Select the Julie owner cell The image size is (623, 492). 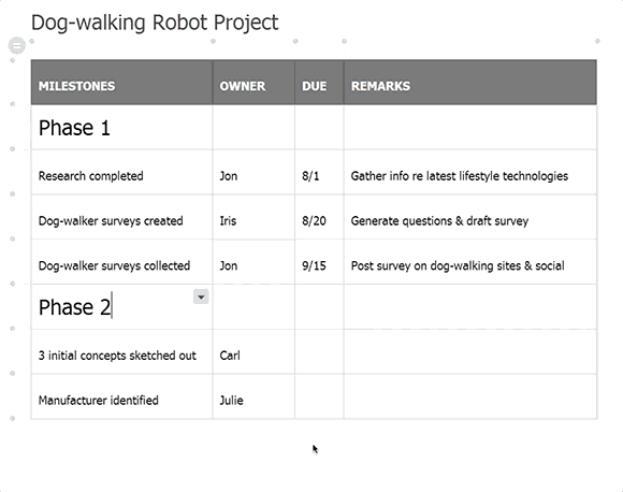(253, 397)
